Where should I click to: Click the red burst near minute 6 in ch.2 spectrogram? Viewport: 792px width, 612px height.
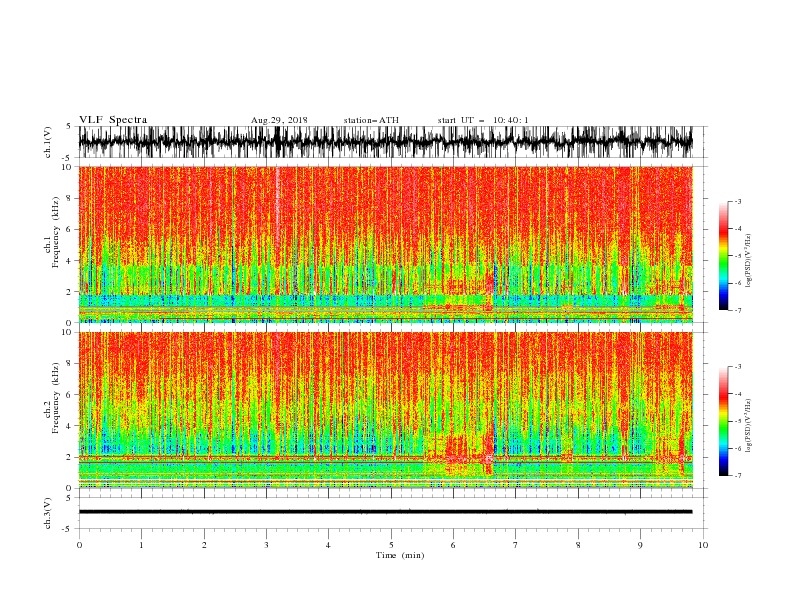click(457, 449)
